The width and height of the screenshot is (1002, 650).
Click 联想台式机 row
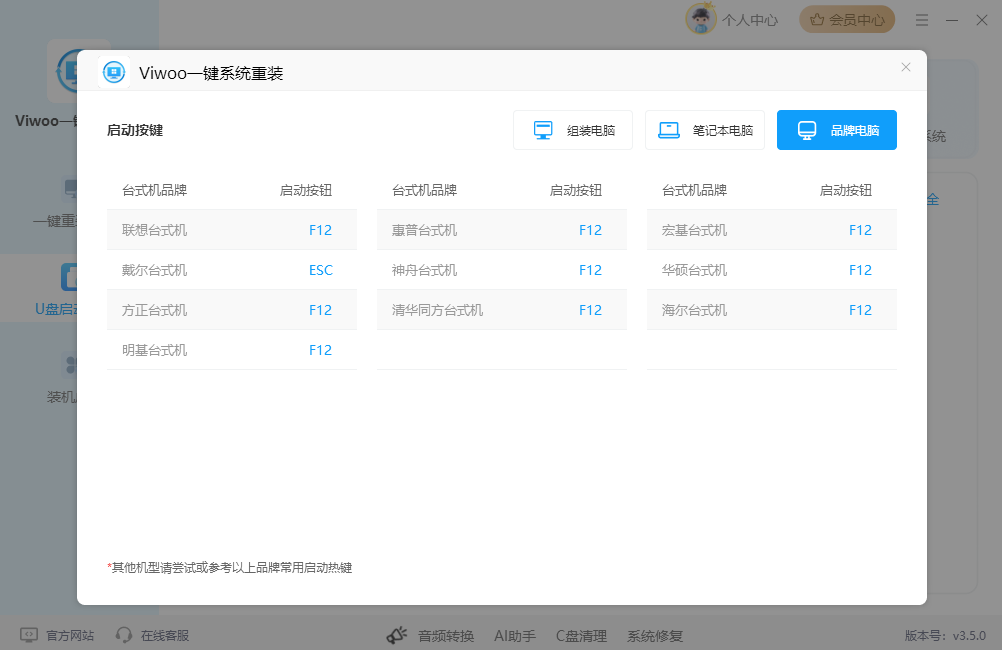click(232, 230)
